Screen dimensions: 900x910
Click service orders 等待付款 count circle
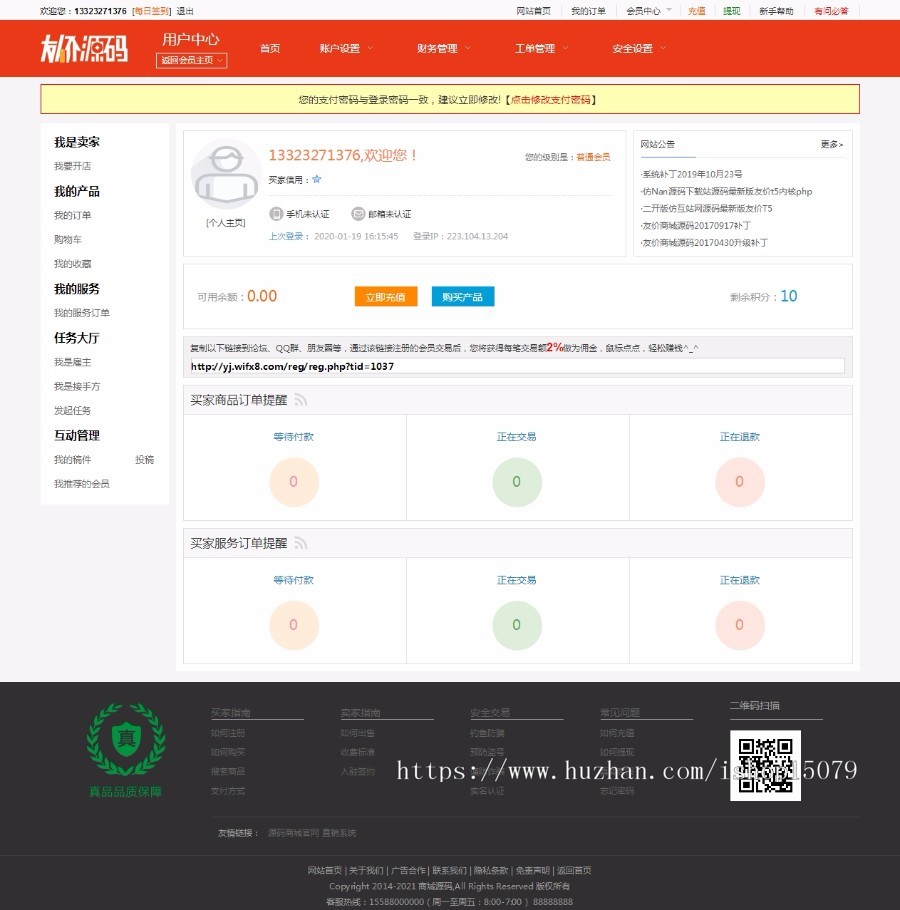[x=294, y=625]
